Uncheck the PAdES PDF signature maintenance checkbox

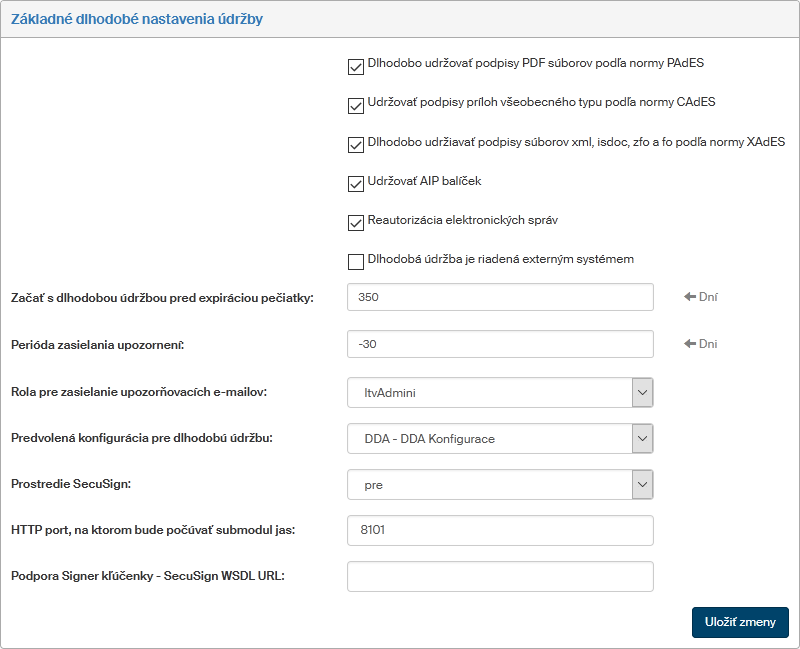[x=355, y=67]
